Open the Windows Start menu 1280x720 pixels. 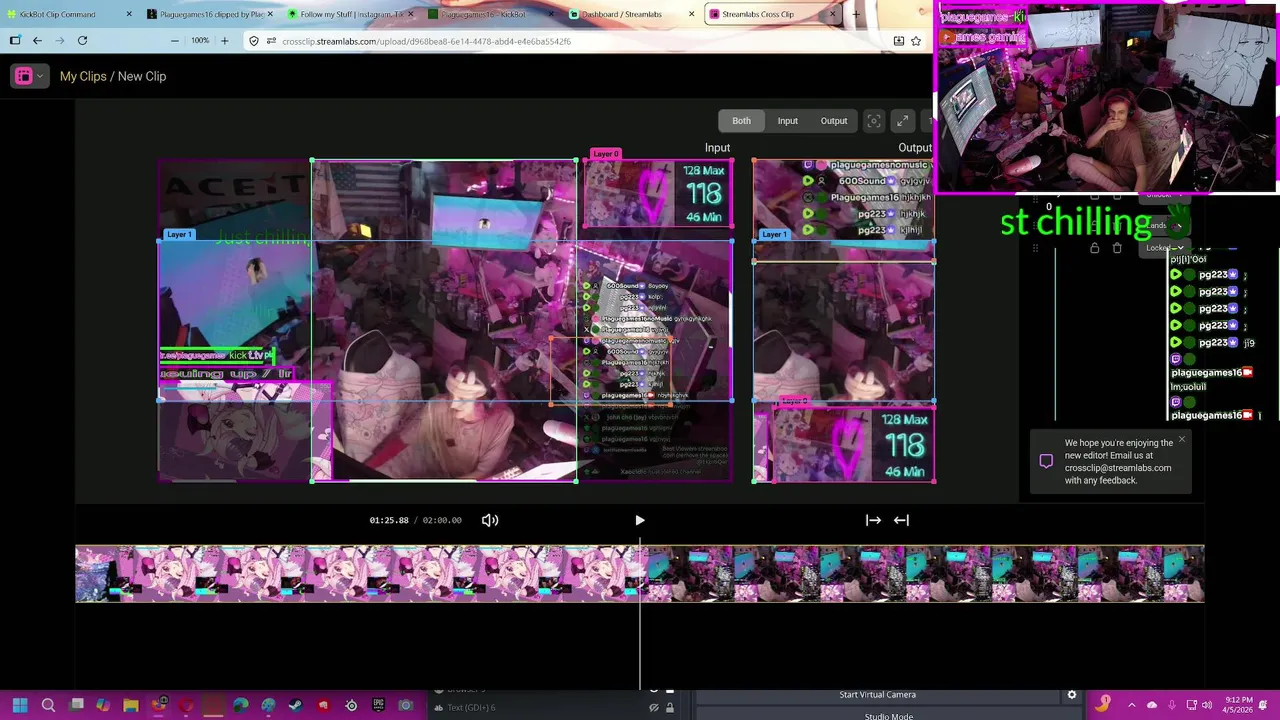pos(19,706)
